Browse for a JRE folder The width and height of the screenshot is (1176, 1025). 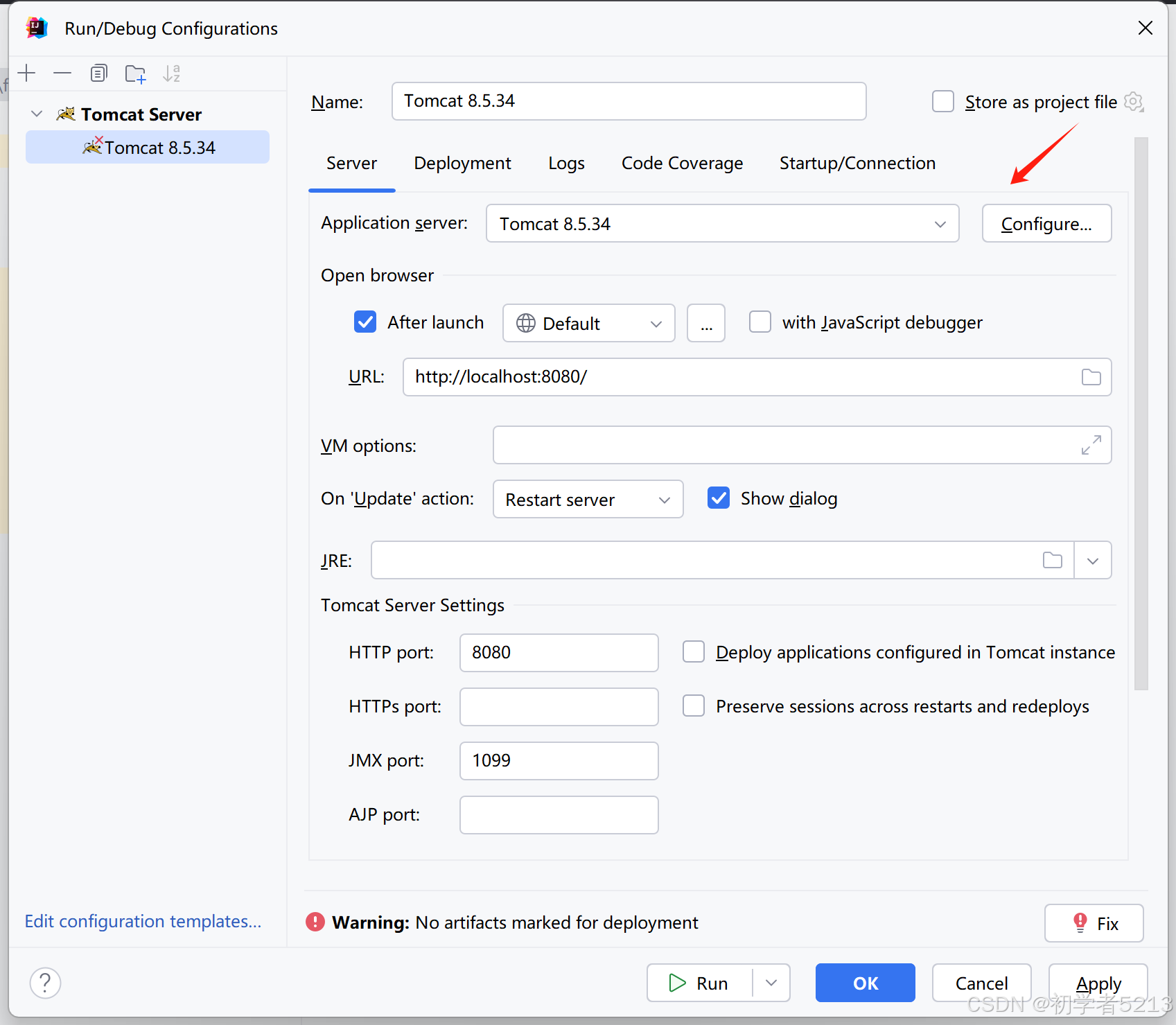click(1053, 560)
